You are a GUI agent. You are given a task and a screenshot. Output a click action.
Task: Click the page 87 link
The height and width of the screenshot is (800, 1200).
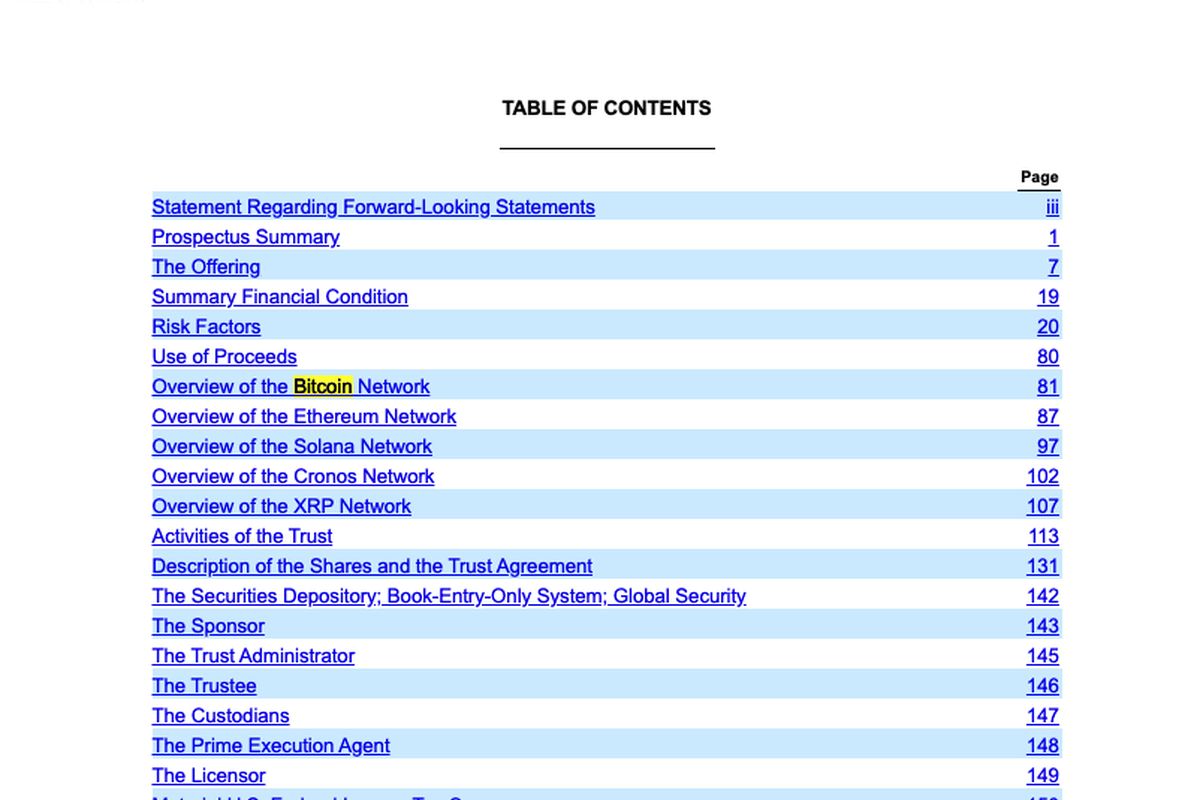[x=1048, y=417]
